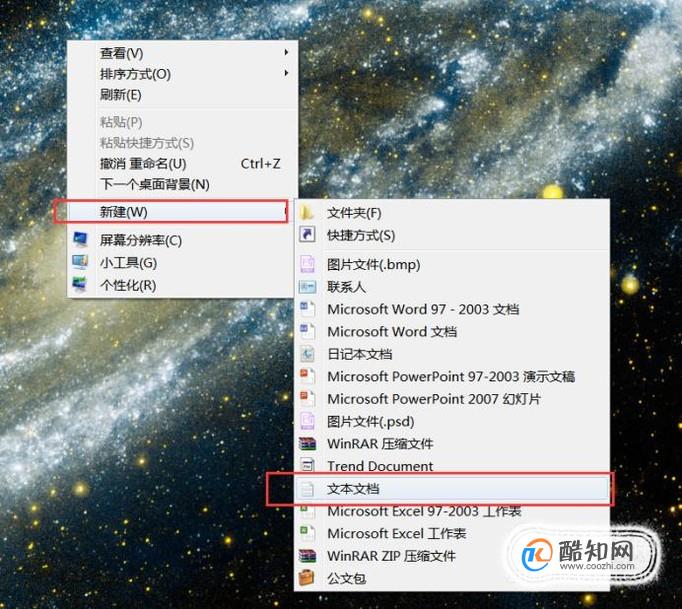Click the folder icon beside 文件夹(F)
Image resolution: width=682 pixels, height=609 pixels.
pyautogui.click(x=307, y=213)
